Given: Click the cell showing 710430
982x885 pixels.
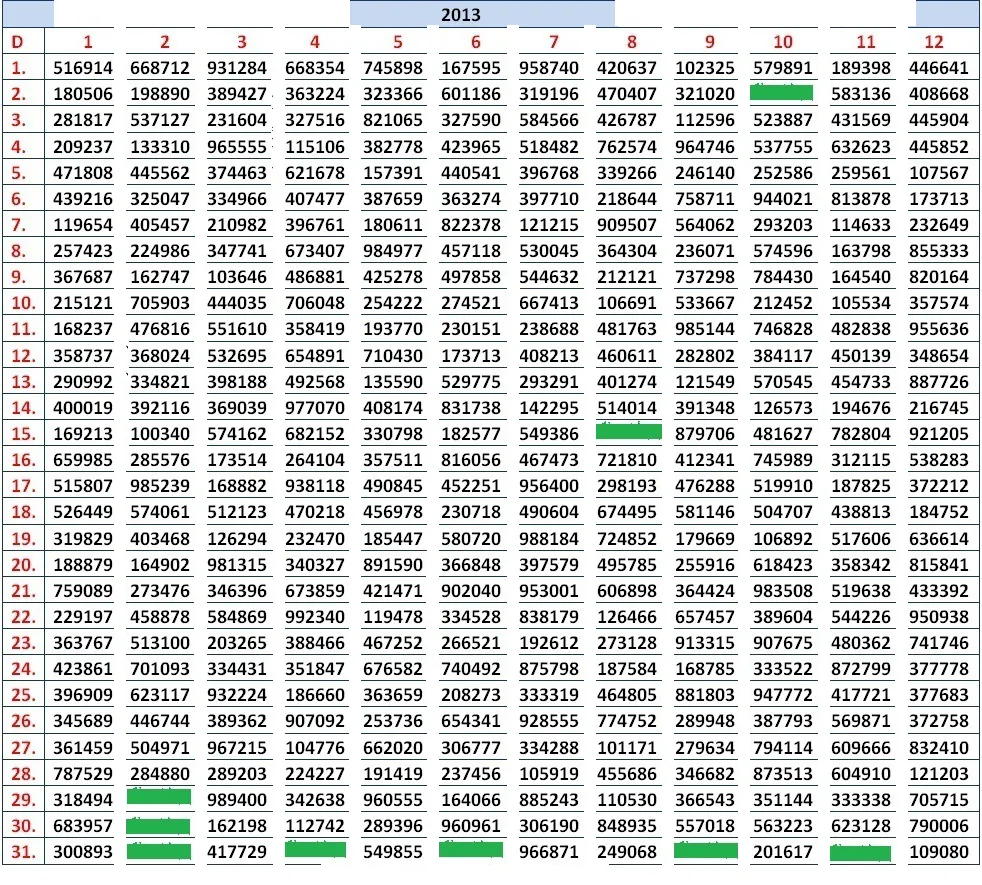Looking at the screenshot, I should [393, 356].
